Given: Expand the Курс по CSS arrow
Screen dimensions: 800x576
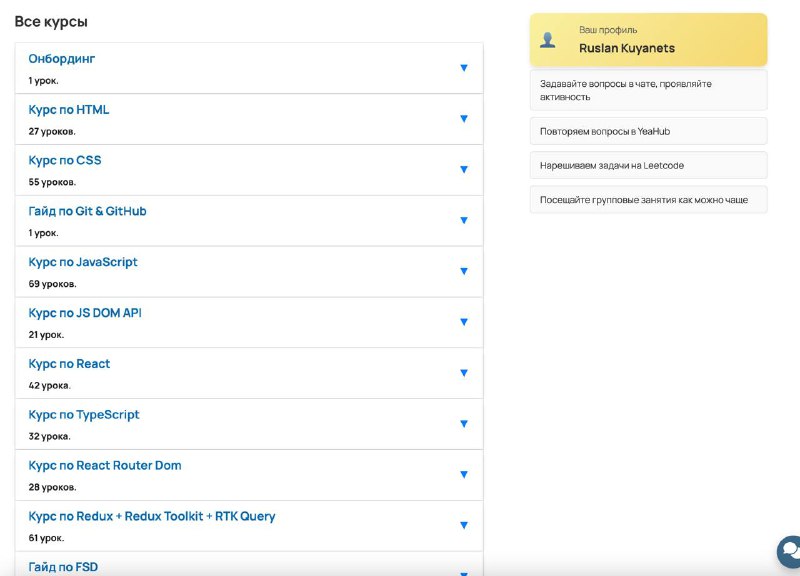Looking at the screenshot, I should pos(464,169).
